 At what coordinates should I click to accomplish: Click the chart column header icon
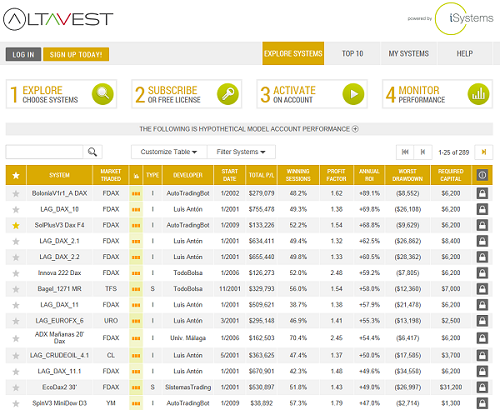(136, 175)
